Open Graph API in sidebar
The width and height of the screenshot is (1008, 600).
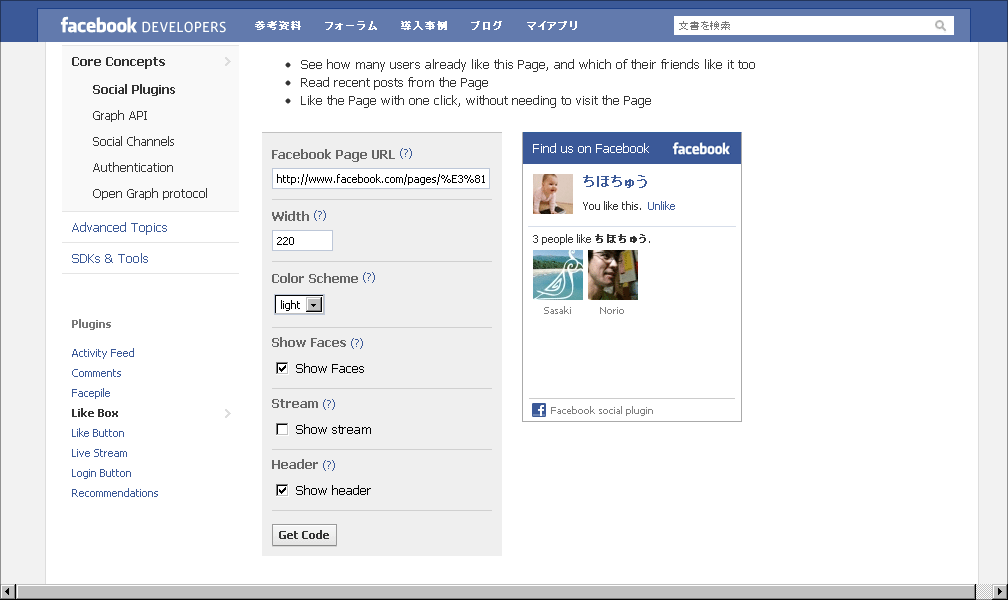pos(120,116)
